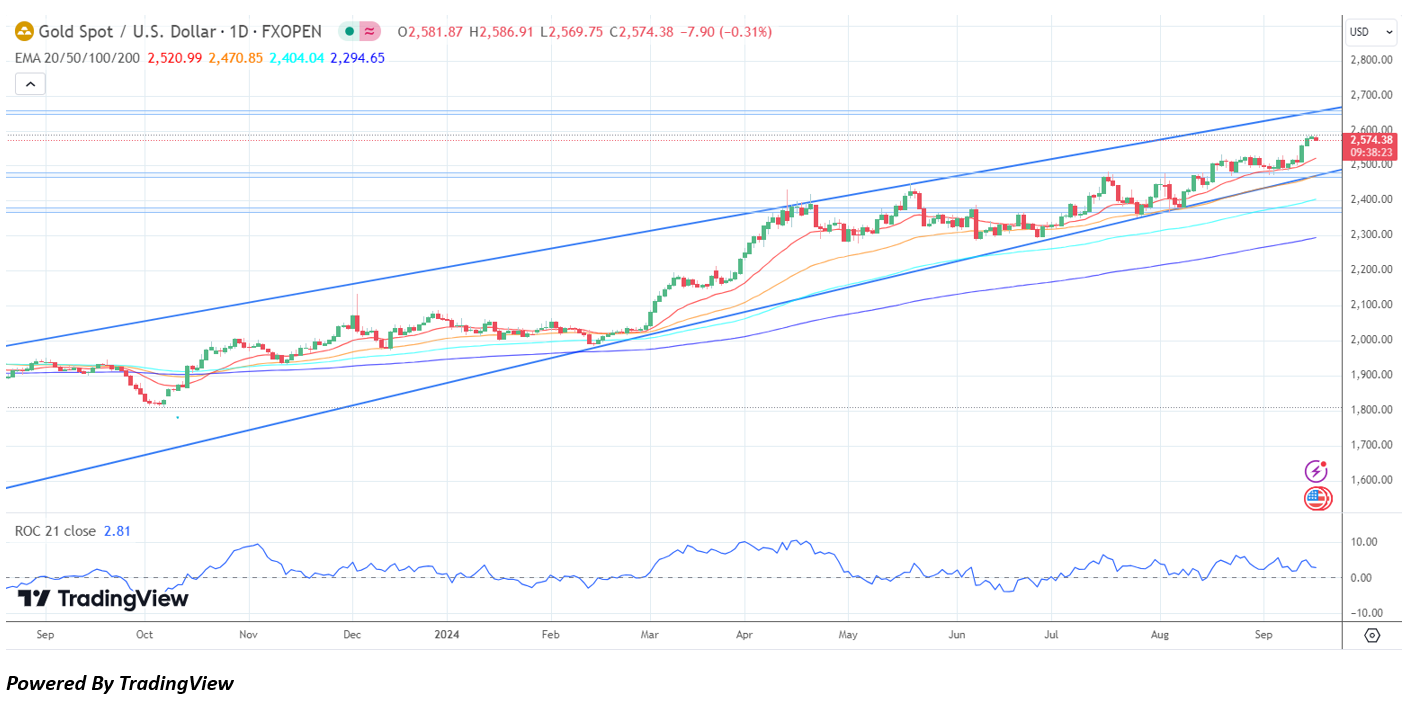The height and width of the screenshot is (703, 1408).
Task: Click the Dec label on time axis
Action: pyautogui.click(x=351, y=634)
